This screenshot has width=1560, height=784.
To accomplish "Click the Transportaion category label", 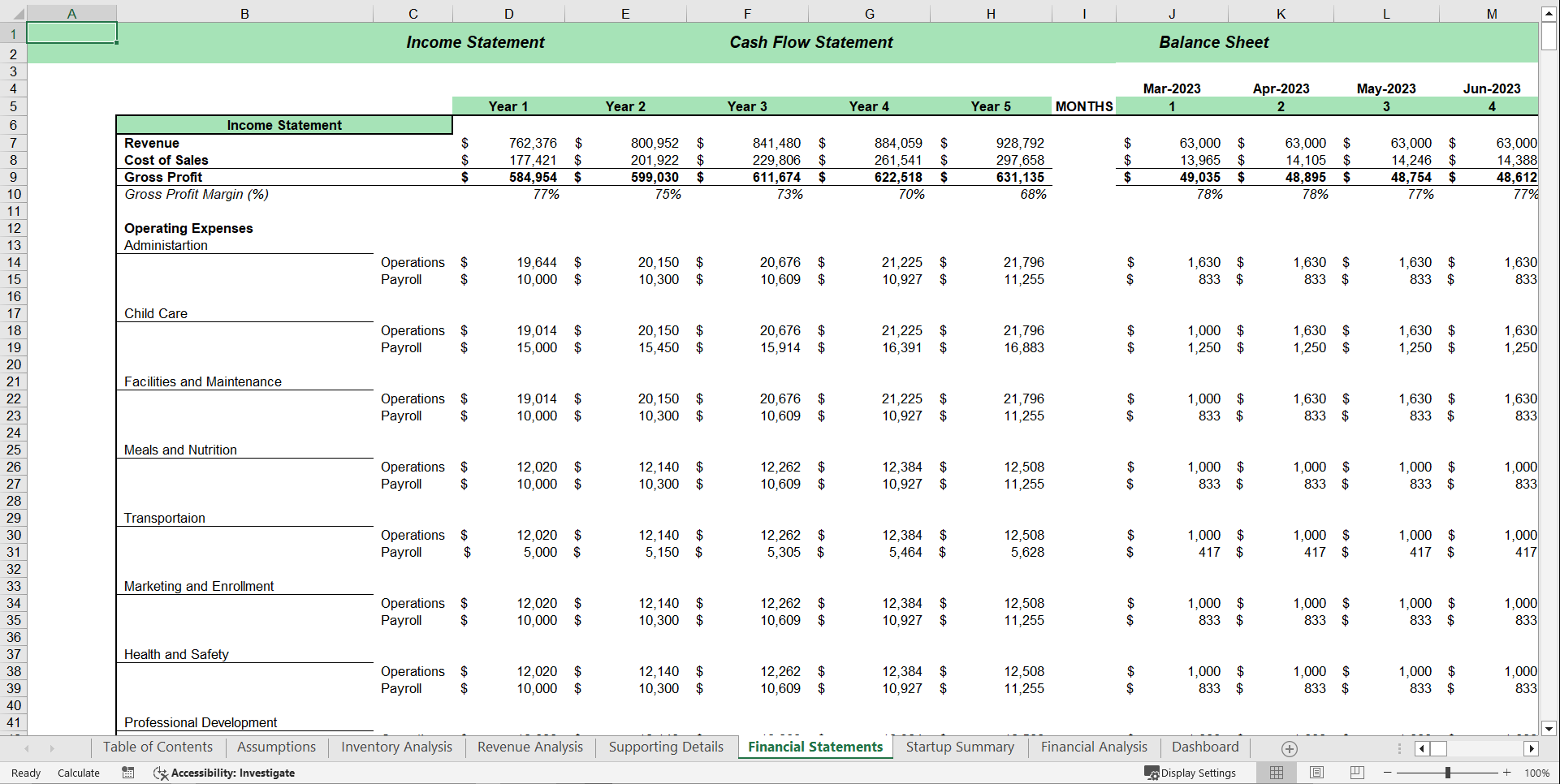I will point(164,518).
